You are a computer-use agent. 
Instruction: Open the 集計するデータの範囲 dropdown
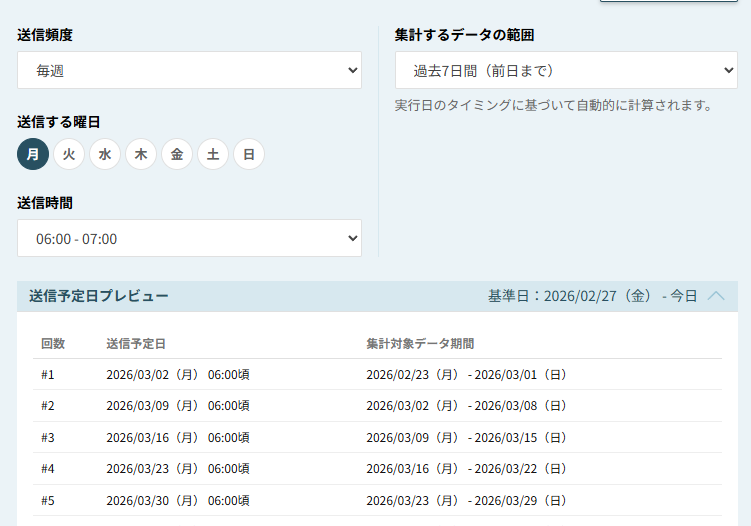click(x=566, y=70)
